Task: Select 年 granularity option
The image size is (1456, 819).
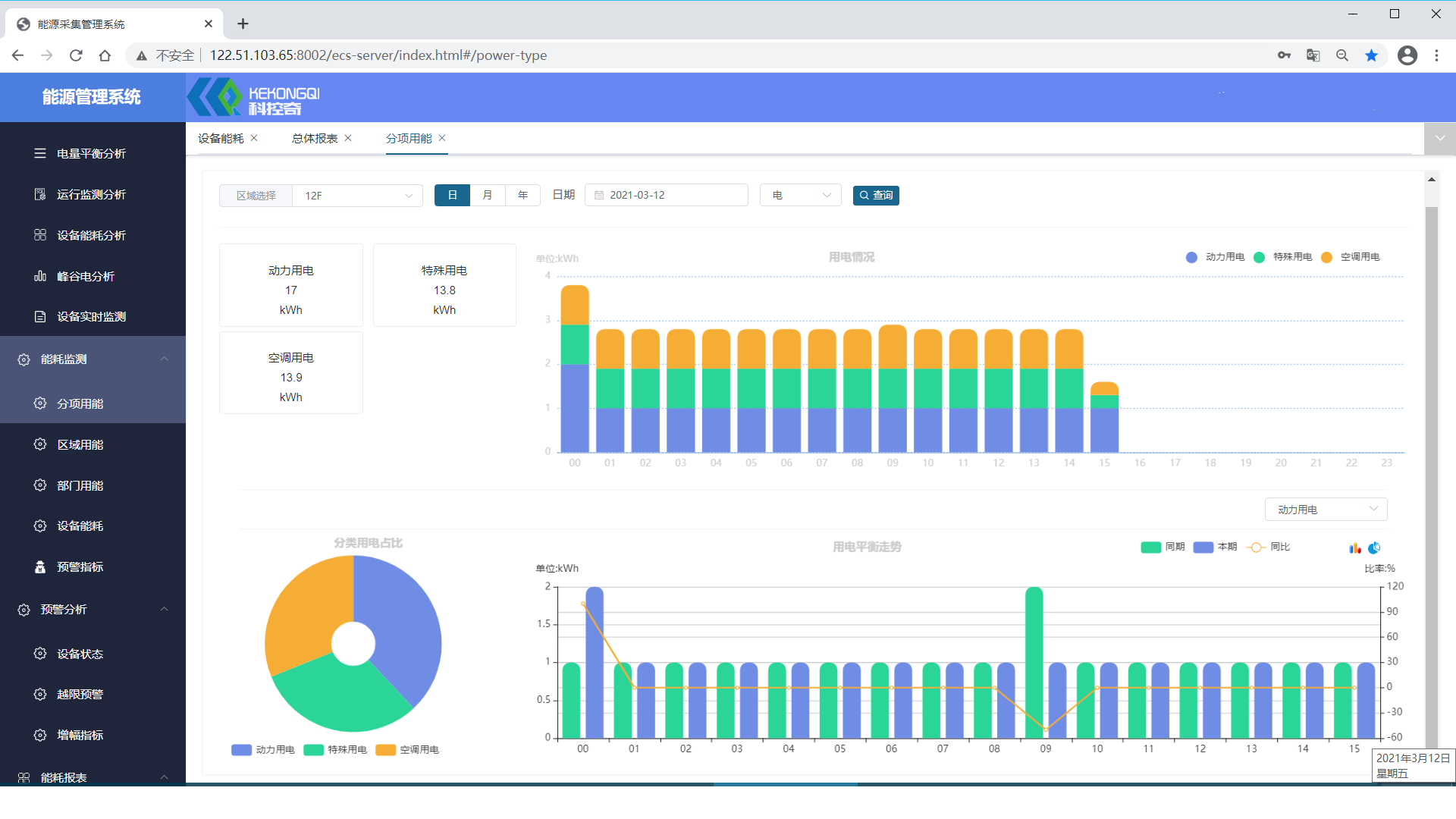Action: [522, 196]
